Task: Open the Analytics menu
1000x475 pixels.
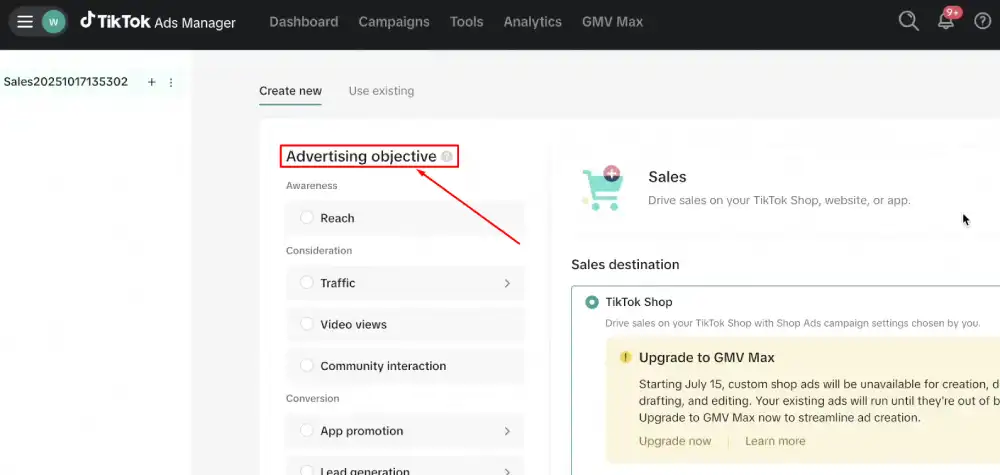Action: [533, 22]
